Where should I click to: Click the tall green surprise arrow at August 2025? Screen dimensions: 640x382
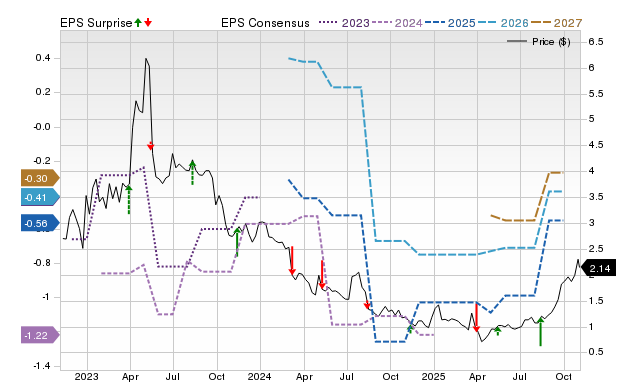point(541,331)
